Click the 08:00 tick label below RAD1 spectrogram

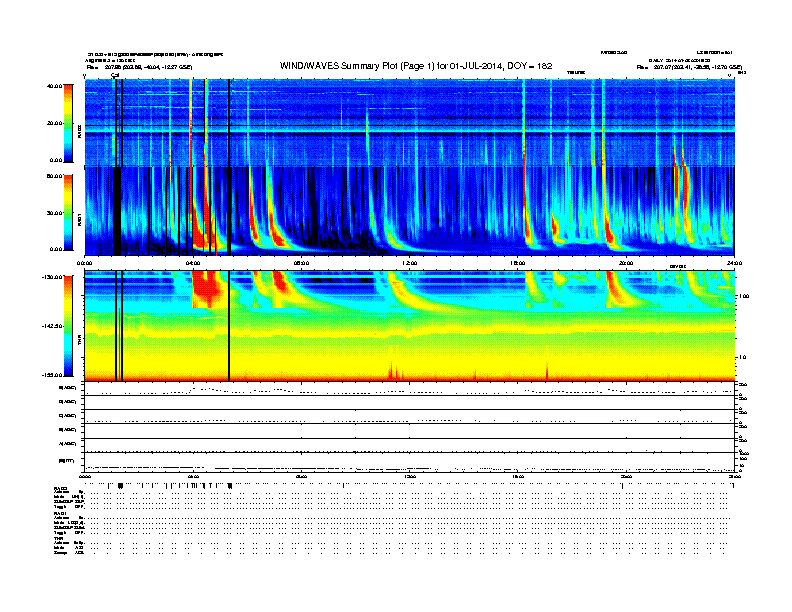(x=302, y=263)
